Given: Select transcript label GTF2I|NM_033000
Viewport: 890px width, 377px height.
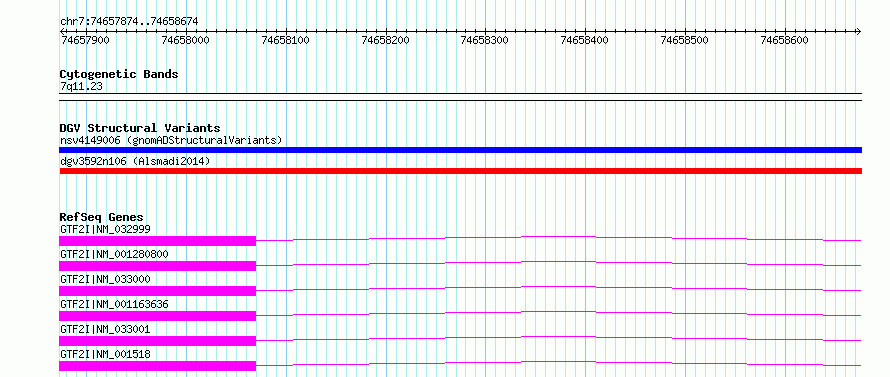Looking at the screenshot, I should (x=105, y=279).
